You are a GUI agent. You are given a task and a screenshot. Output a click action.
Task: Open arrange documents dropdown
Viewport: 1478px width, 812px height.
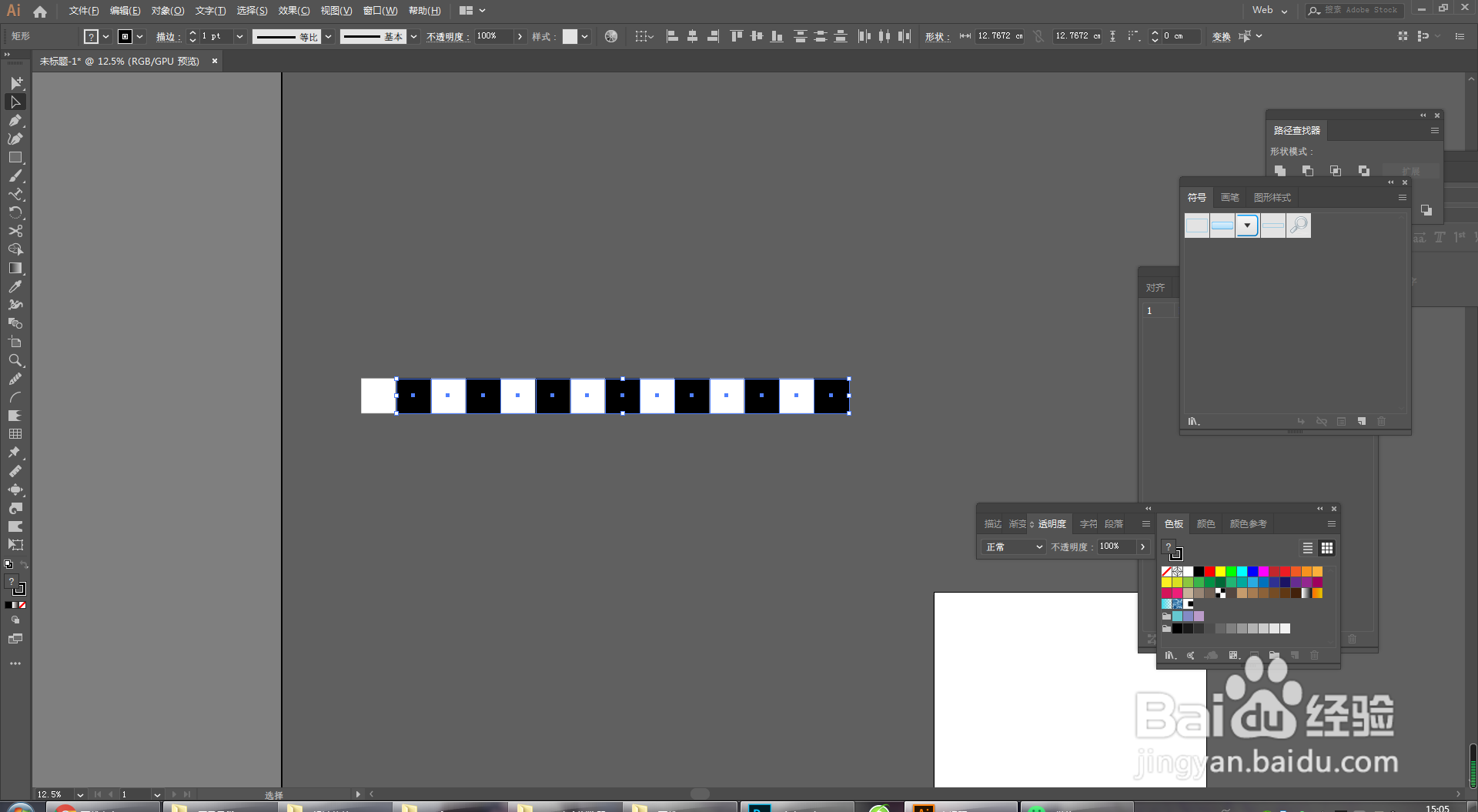pyautogui.click(x=473, y=11)
